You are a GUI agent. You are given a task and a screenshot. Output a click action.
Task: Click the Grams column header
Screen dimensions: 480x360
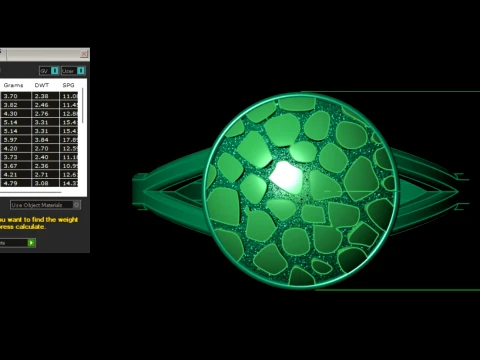[13, 85]
